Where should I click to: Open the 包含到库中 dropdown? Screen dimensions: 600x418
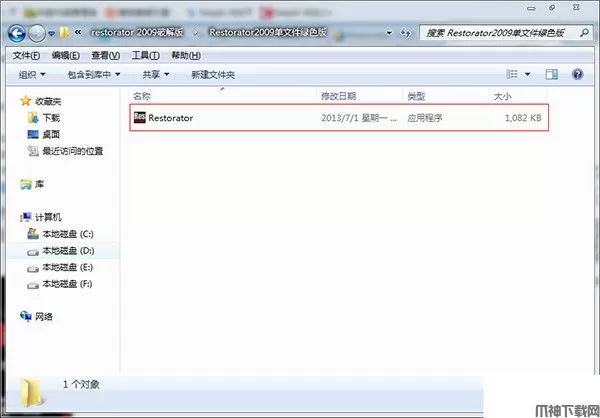point(94,75)
